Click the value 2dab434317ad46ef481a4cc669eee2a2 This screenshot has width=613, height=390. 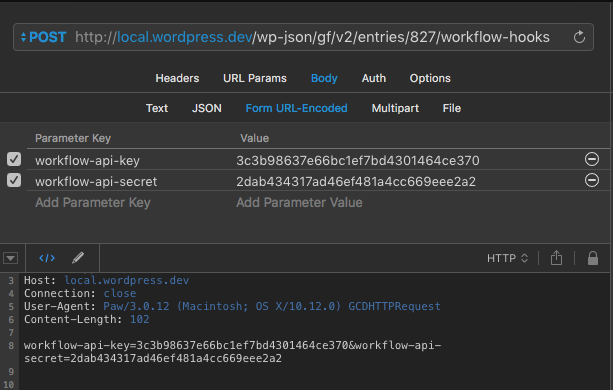coord(356,182)
